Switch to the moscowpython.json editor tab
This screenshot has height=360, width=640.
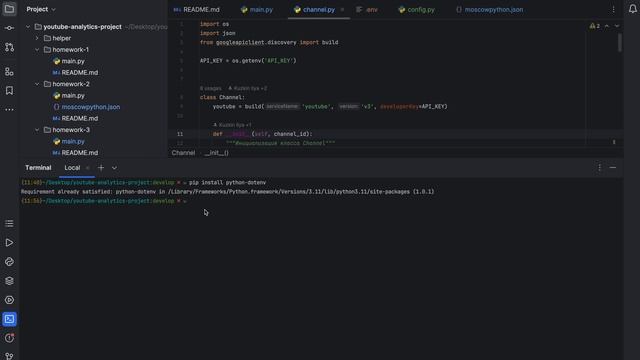coord(489,9)
